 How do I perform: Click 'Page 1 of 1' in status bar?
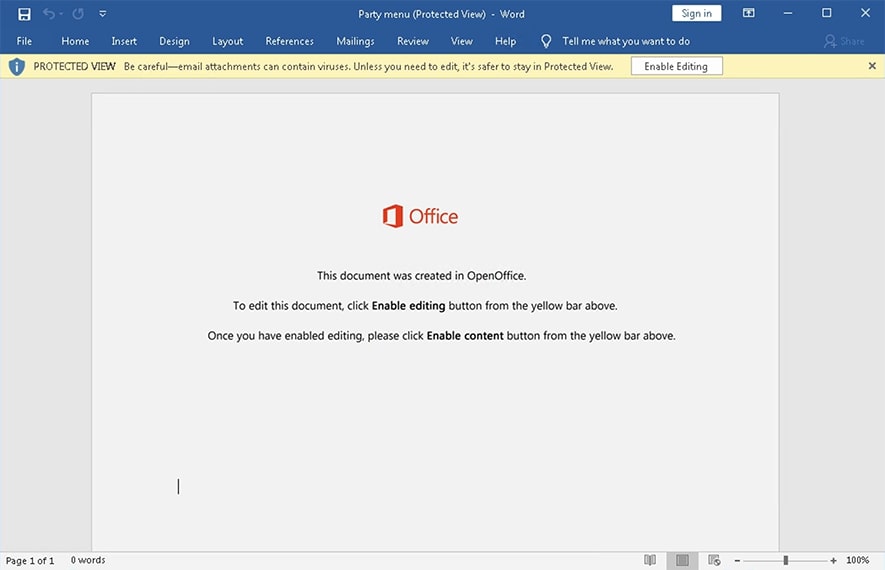pos(30,560)
